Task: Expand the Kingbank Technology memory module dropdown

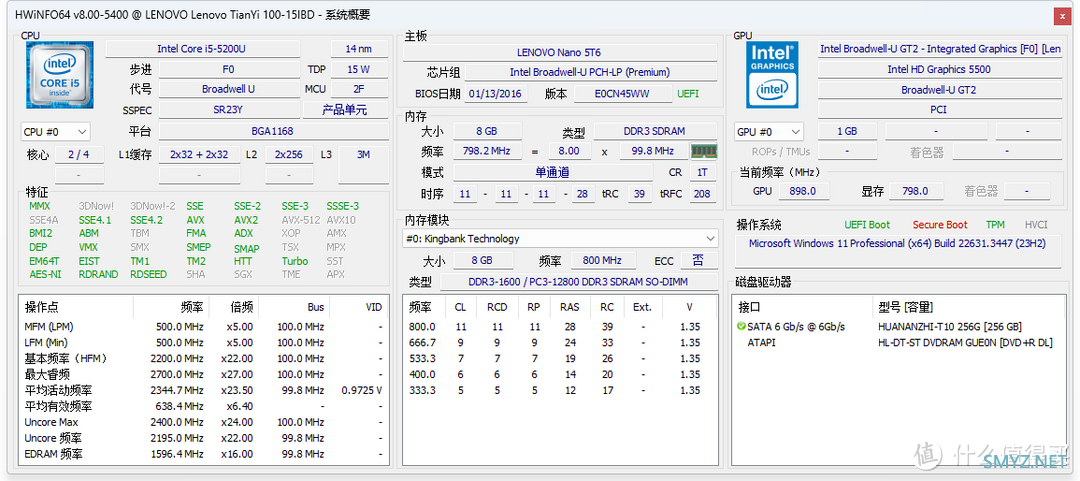Action: point(560,239)
